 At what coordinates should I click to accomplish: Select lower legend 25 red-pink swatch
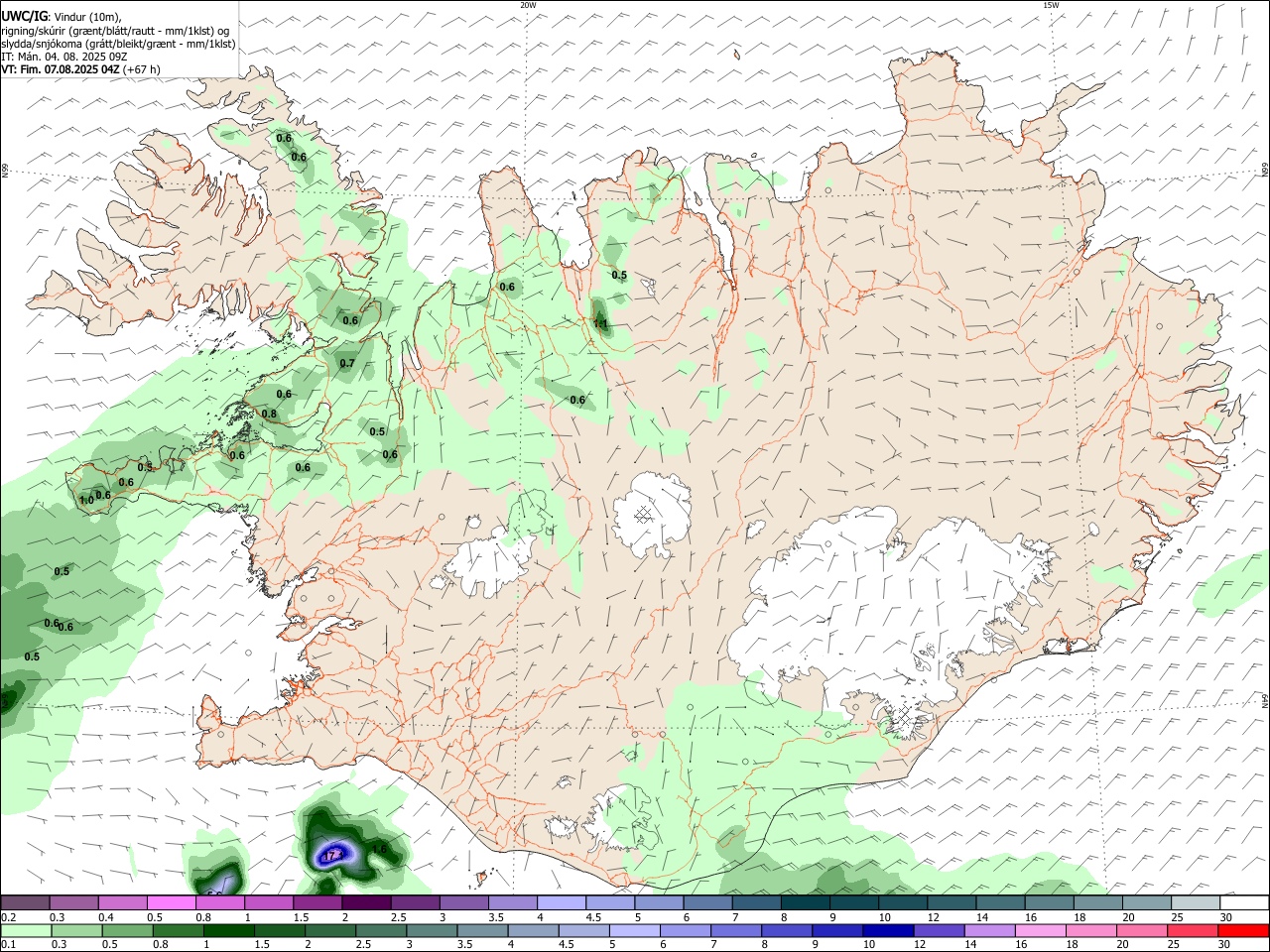[x=1192, y=930]
